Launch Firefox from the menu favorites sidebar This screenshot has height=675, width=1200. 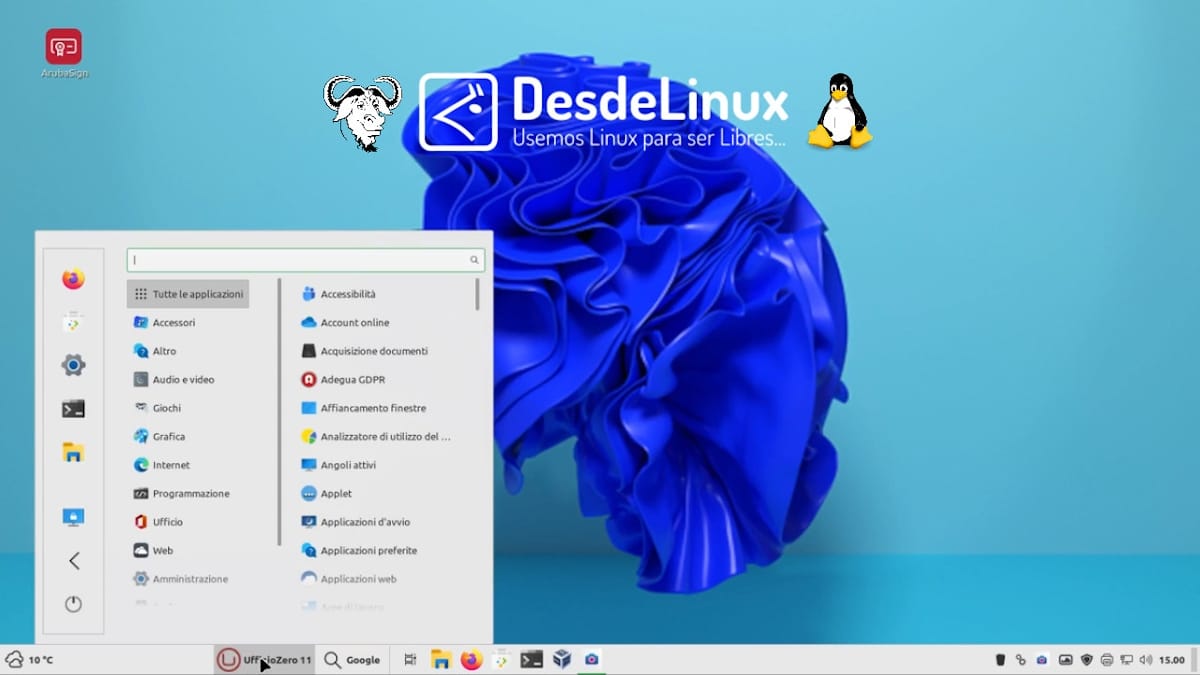coord(73,279)
